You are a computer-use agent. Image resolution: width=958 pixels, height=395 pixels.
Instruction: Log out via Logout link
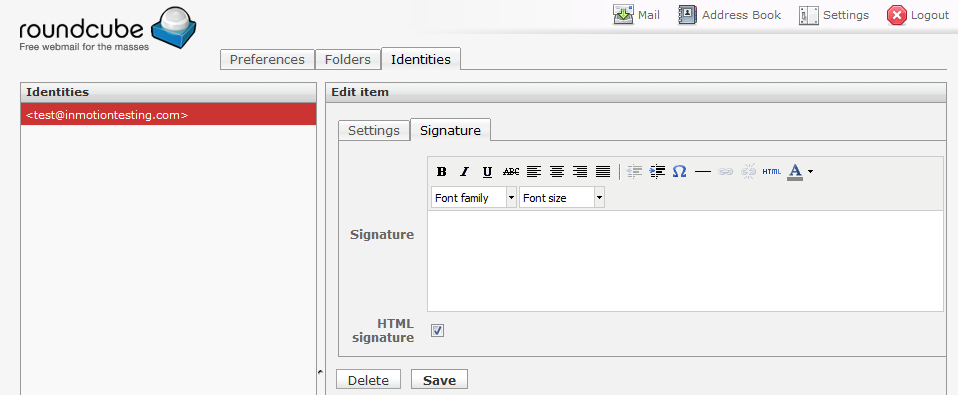tap(918, 15)
